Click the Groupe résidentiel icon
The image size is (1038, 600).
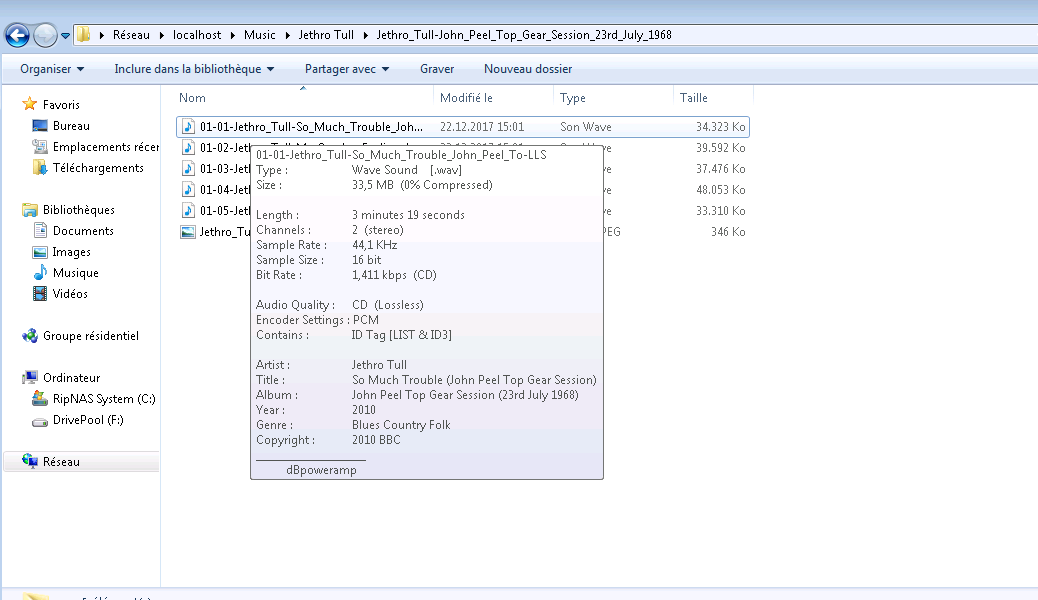click(x=30, y=336)
